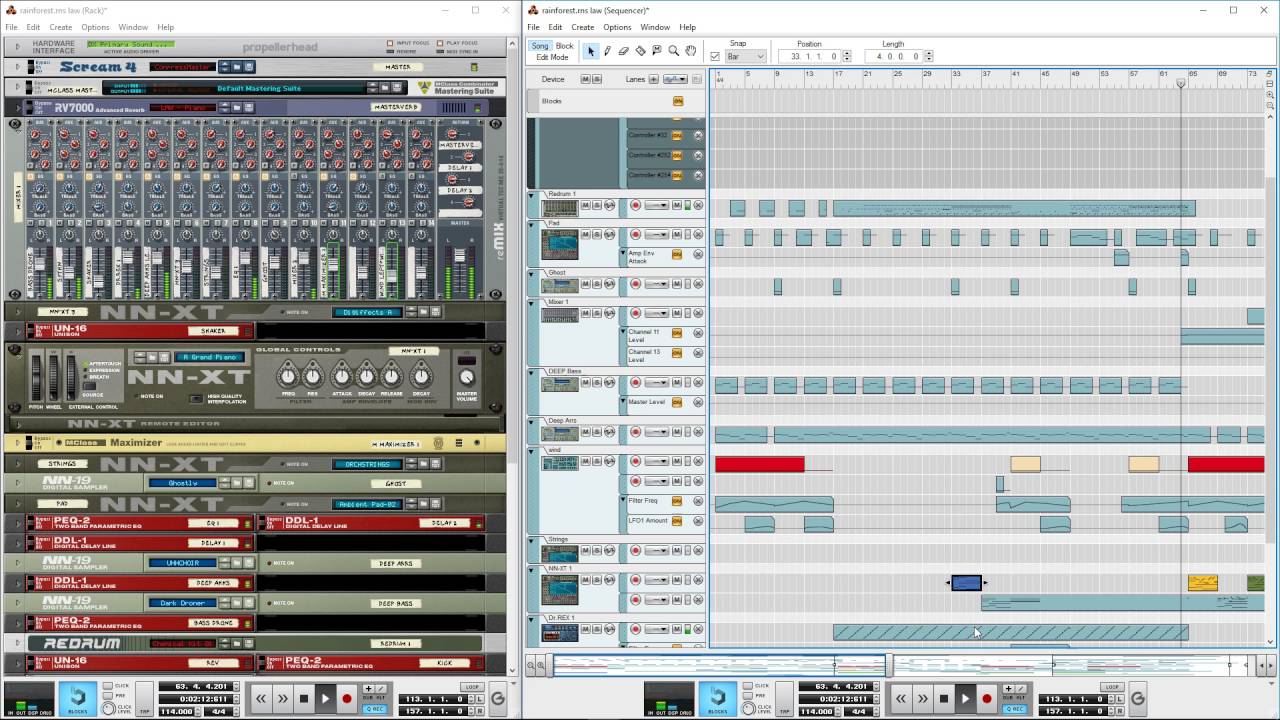
Task: Click Play in Rack window transport
Action: [325, 699]
